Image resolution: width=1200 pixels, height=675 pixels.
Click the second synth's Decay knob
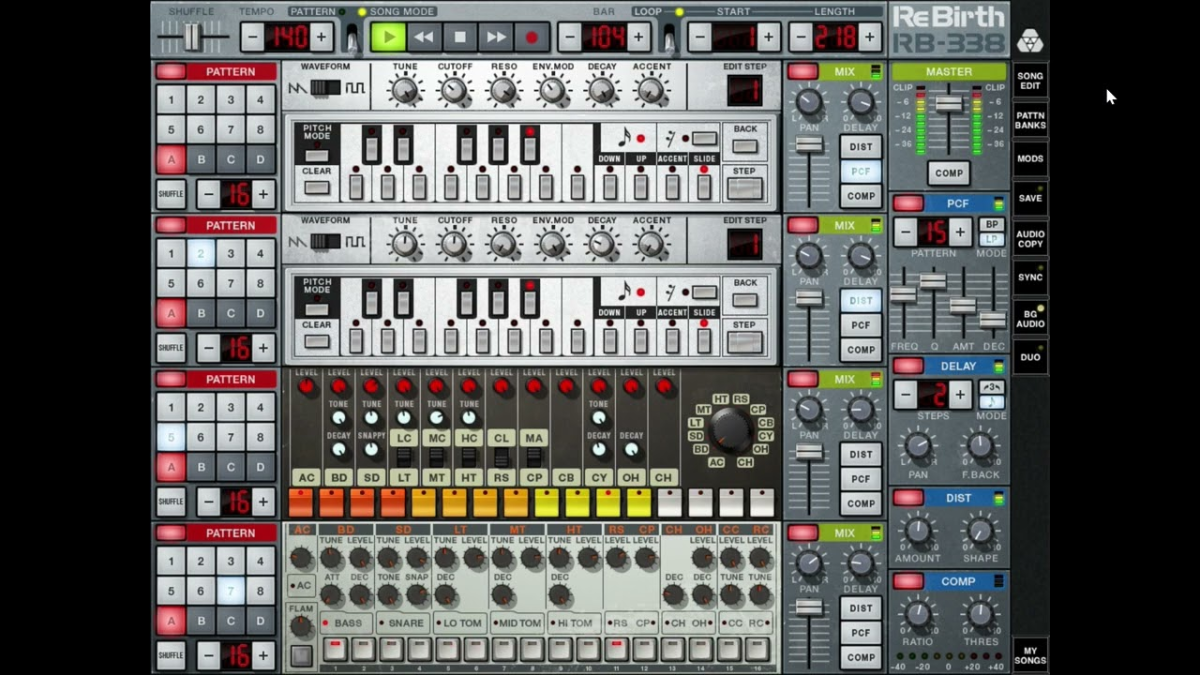point(601,244)
